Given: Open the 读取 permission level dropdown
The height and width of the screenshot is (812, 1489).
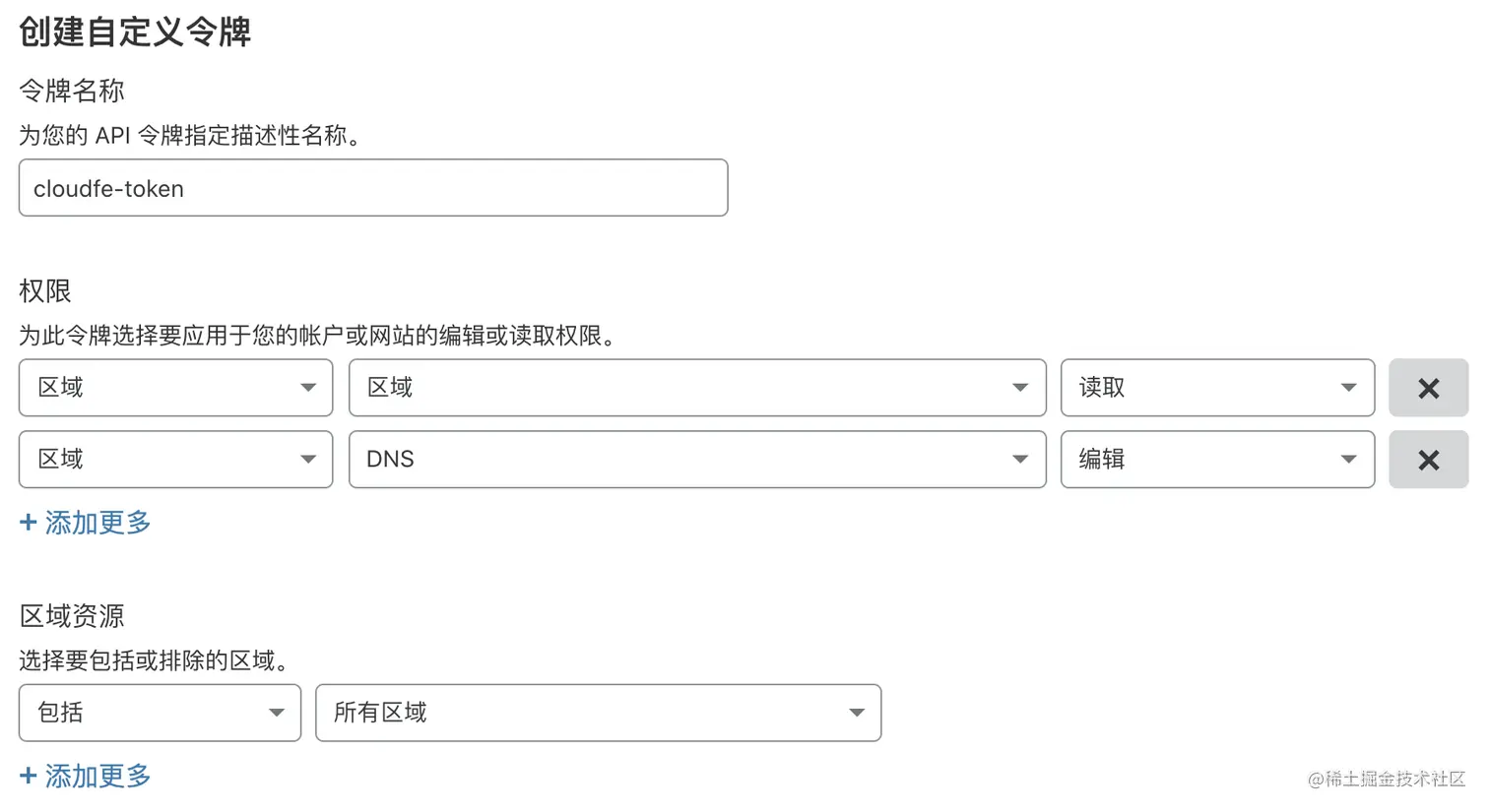Looking at the screenshot, I should pos(1217,388).
